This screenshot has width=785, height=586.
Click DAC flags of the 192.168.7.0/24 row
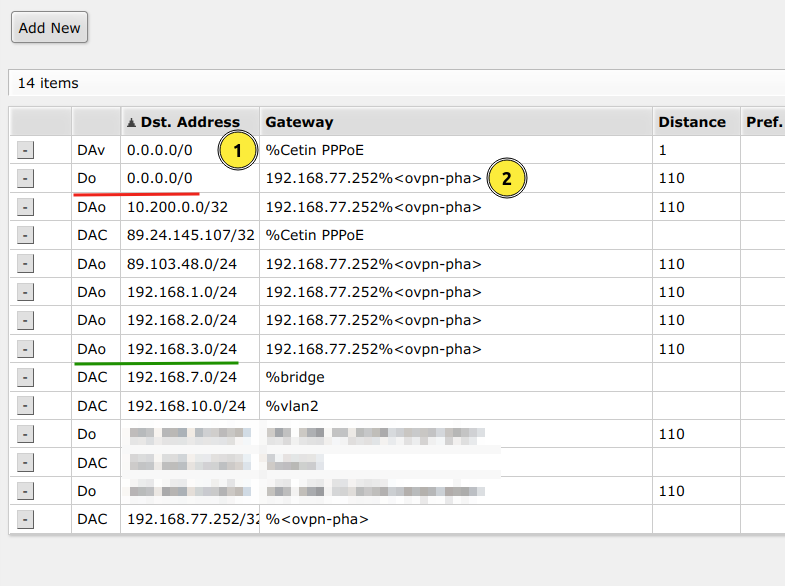pyautogui.click(x=92, y=377)
